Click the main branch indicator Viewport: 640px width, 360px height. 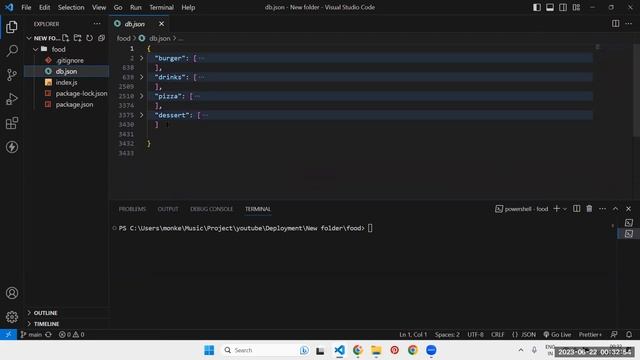pyautogui.click(x=31, y=334)
